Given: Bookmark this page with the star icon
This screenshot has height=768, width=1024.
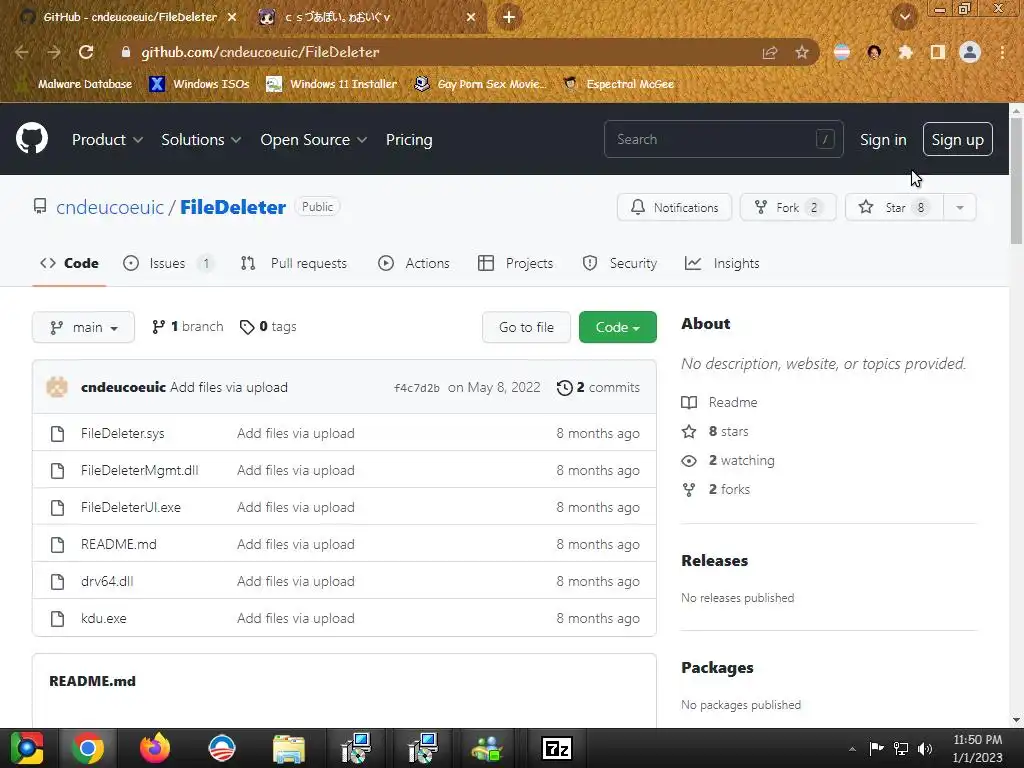Looking at the screenshot, I should point(802,52).
